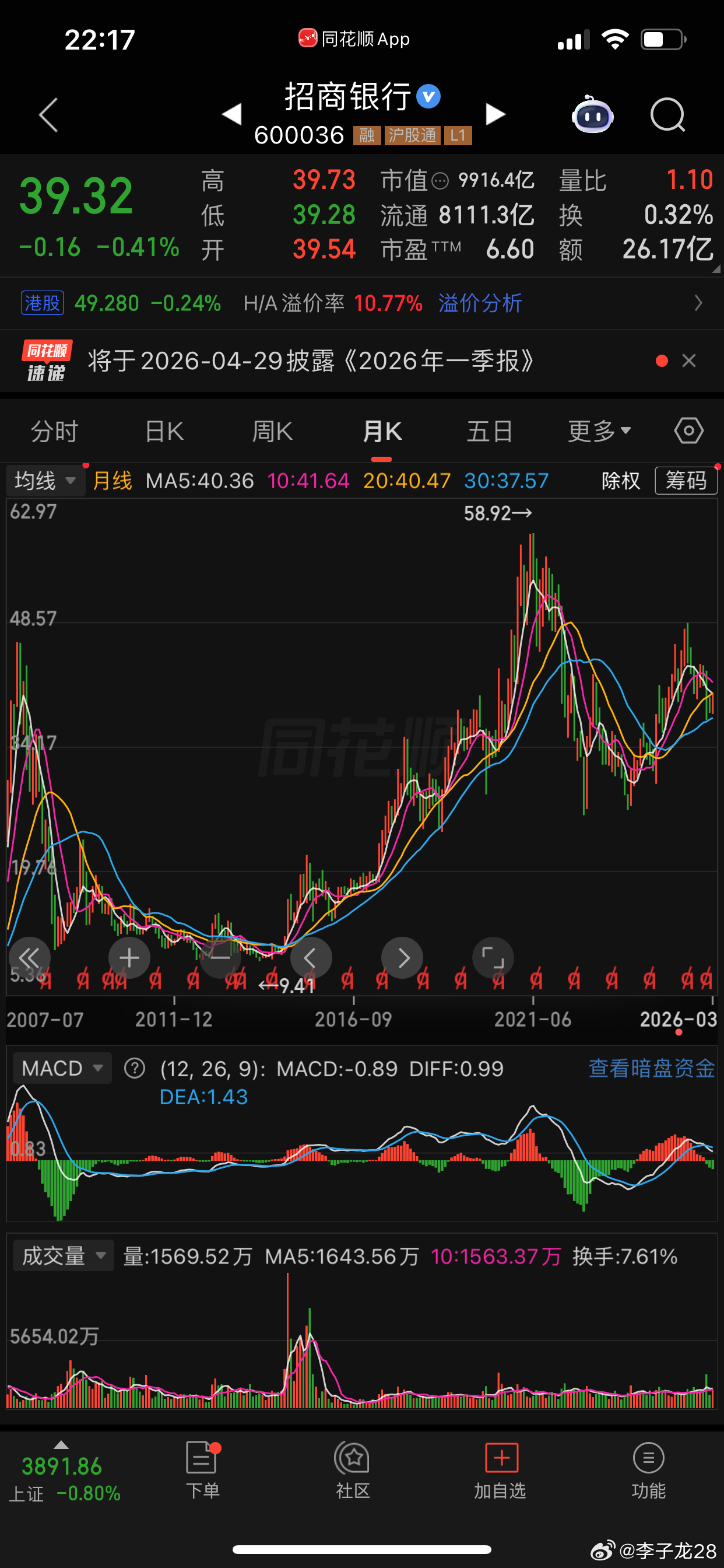Screen dimensions: 724x1568
Task: Toggle 筹码 chip distribution
Action: [686, 481]
